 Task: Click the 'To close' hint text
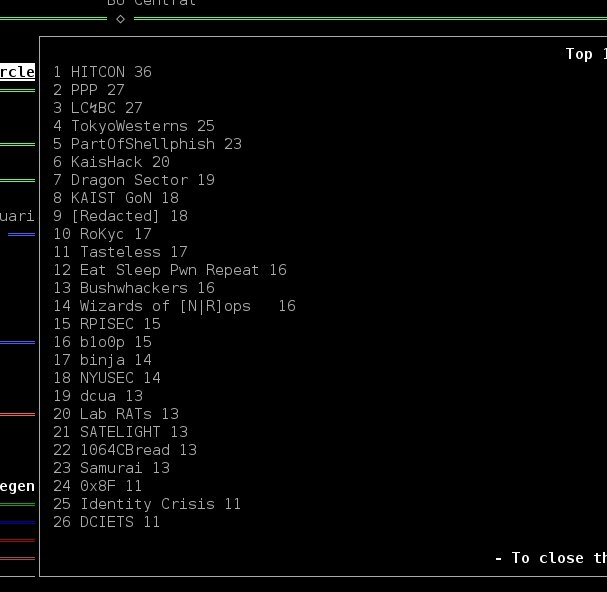(547, 558)
